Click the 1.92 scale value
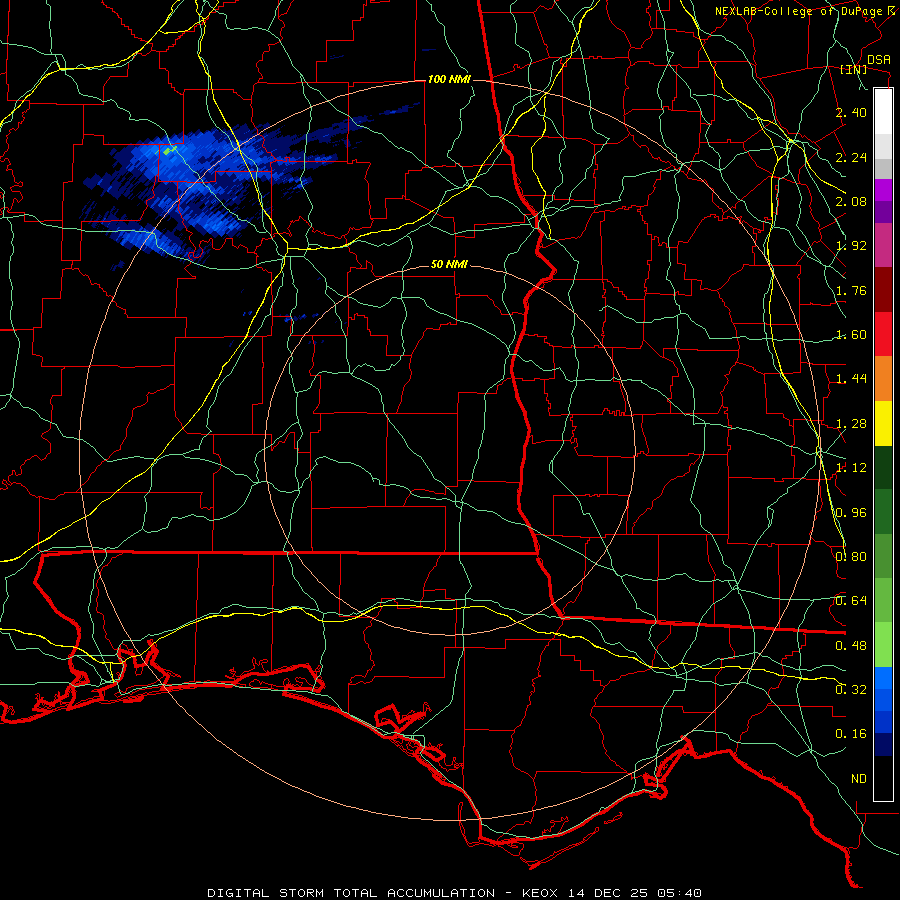Viewport: 900px width, 900px height. [851, 246]
